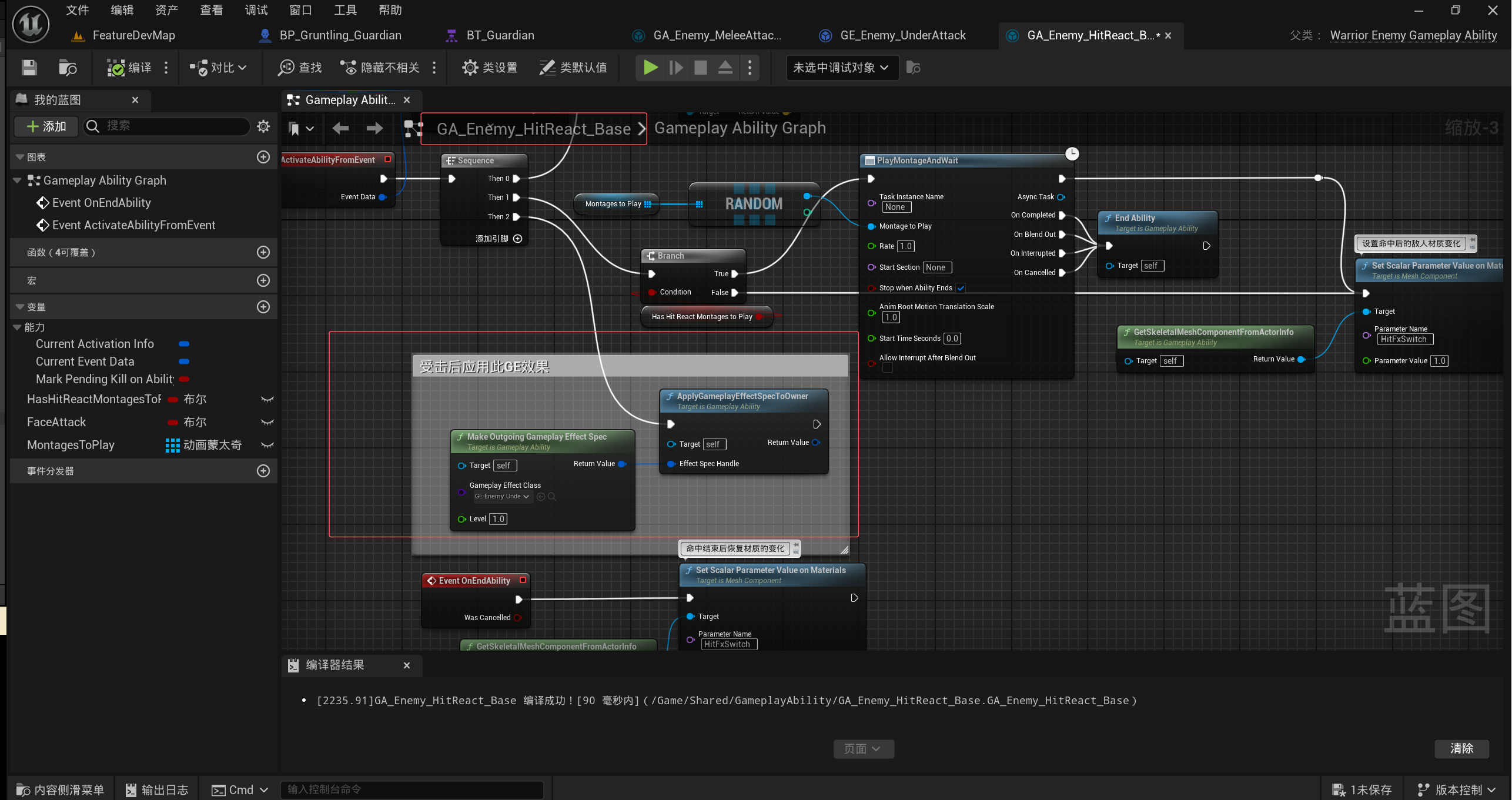
Task: Click the graph navigate back arrow
Action: point(340,128)
